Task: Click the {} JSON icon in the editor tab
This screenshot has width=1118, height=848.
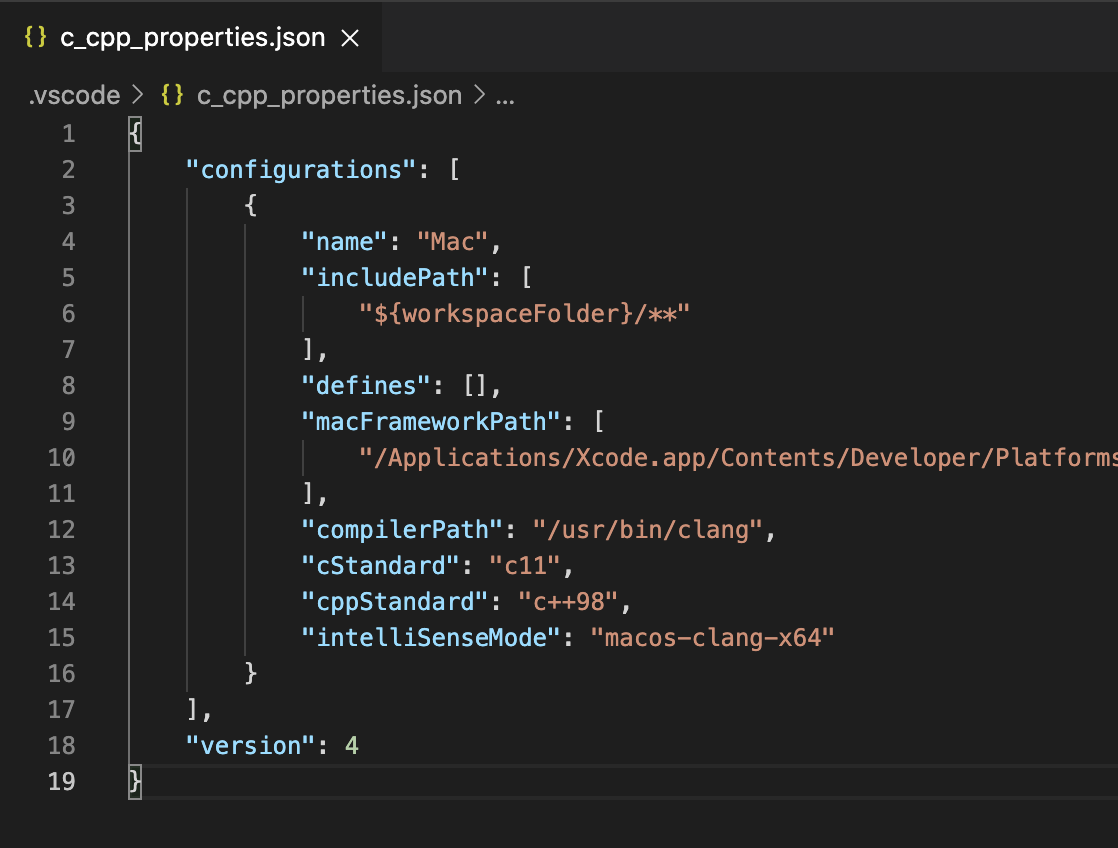Action: click(x=33, y=36)
